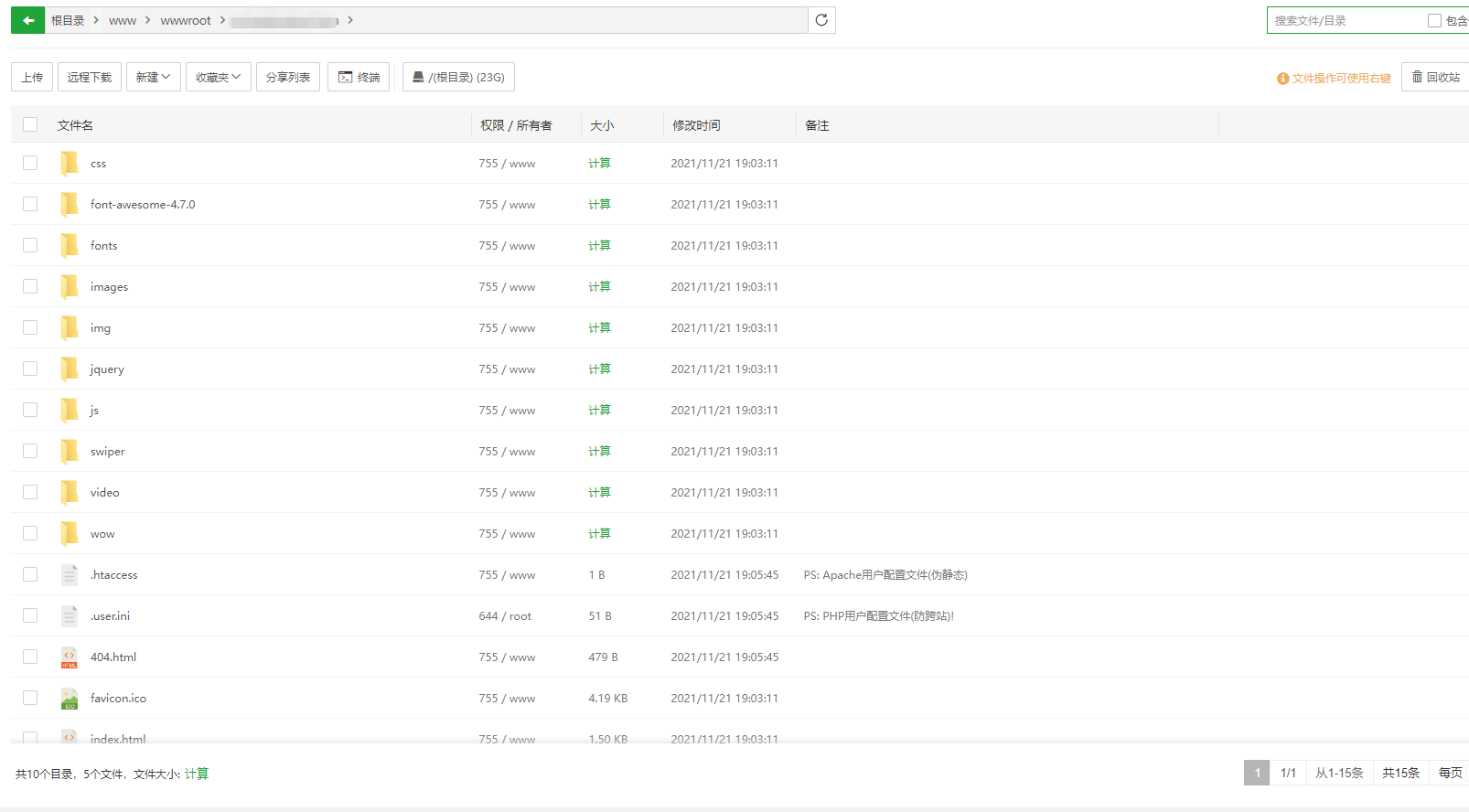Screen dimensions: 1469x812
Task: Navigate to www in breadcrumb path
Action: (x=123, y=20)
